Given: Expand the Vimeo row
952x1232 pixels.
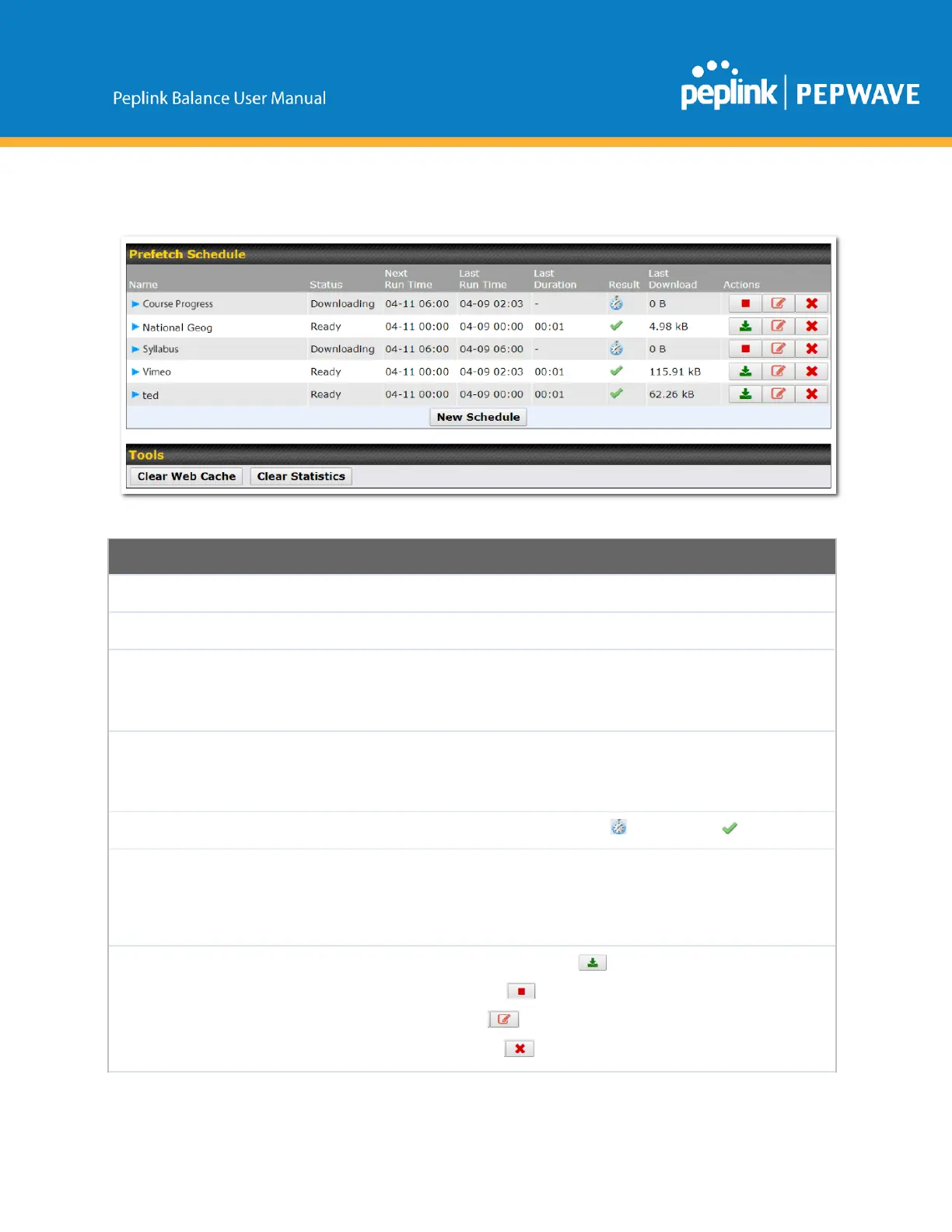Looking at the screenshot, I should pos(135,372).
